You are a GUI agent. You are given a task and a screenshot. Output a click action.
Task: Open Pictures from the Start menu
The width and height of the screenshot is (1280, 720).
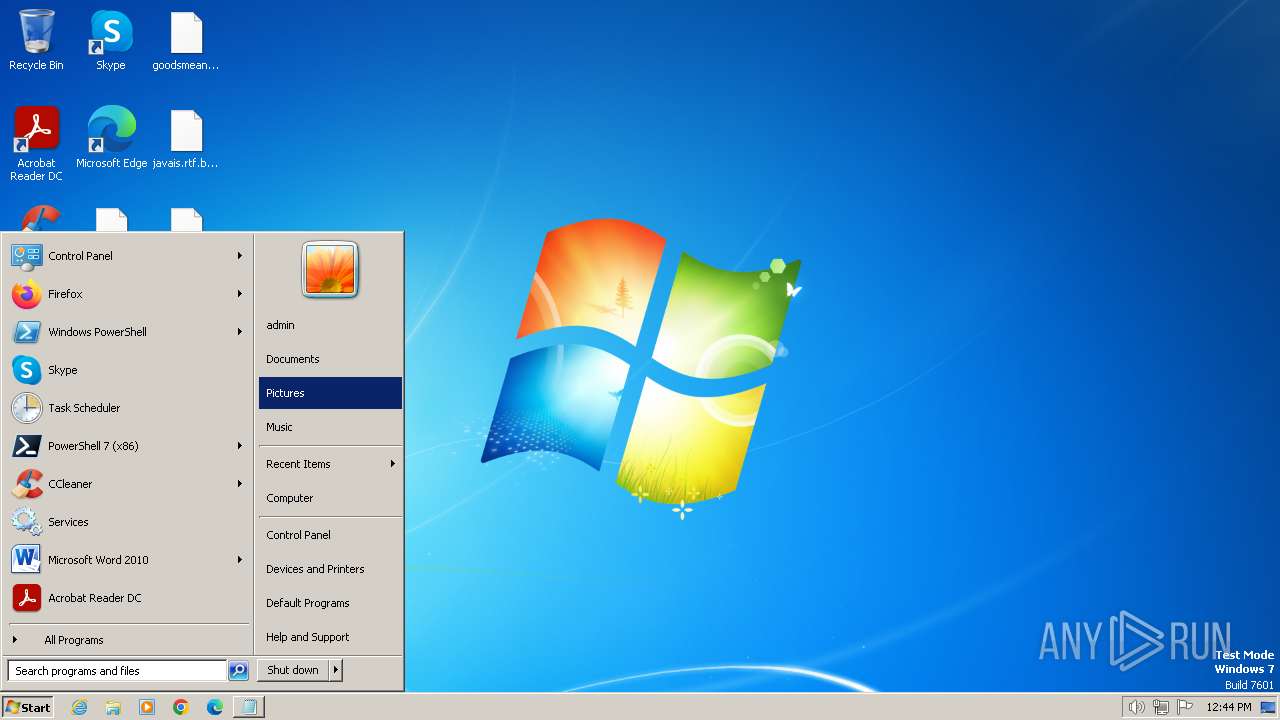[x=330, y=393]
